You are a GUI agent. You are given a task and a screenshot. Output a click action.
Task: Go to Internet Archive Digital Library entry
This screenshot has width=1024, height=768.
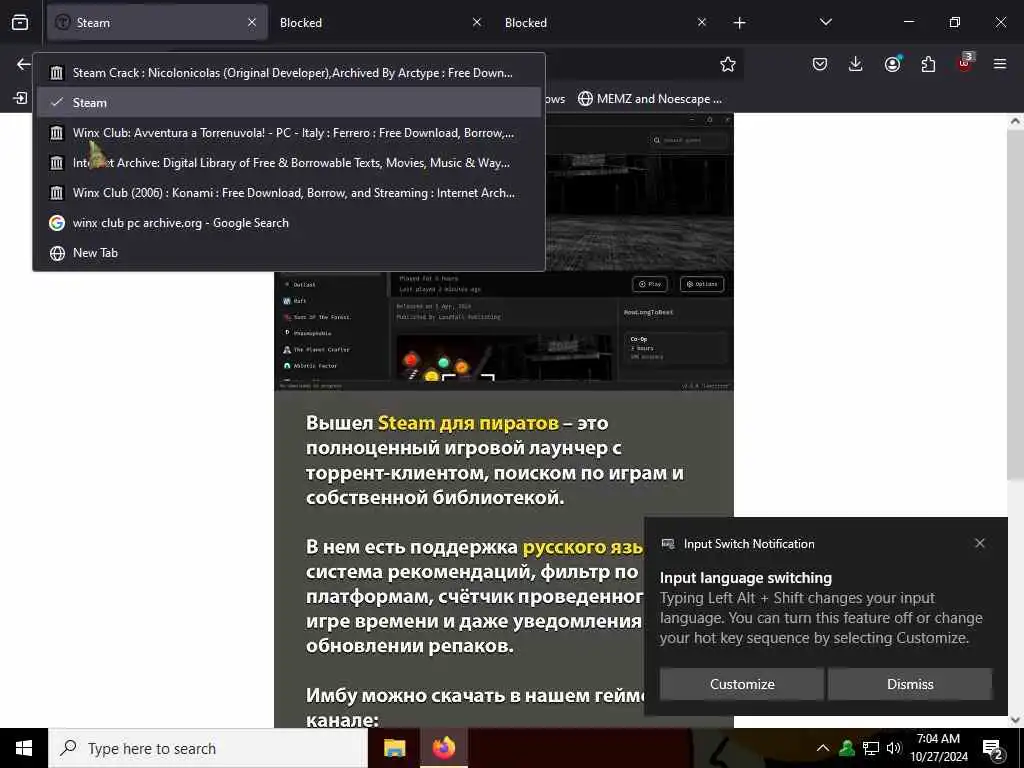click(x=289, y=163)
